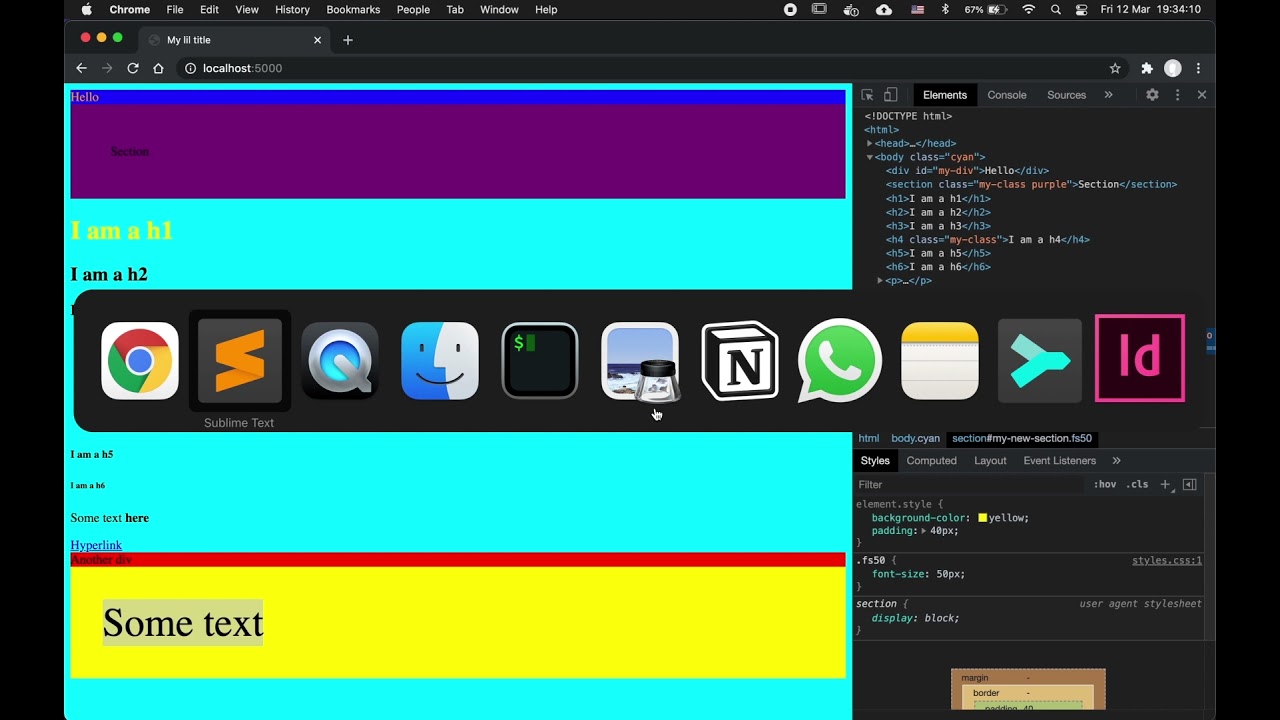
Task: Toggle the computed styles sidebar icon
Action: click(x=1190, y=484)
